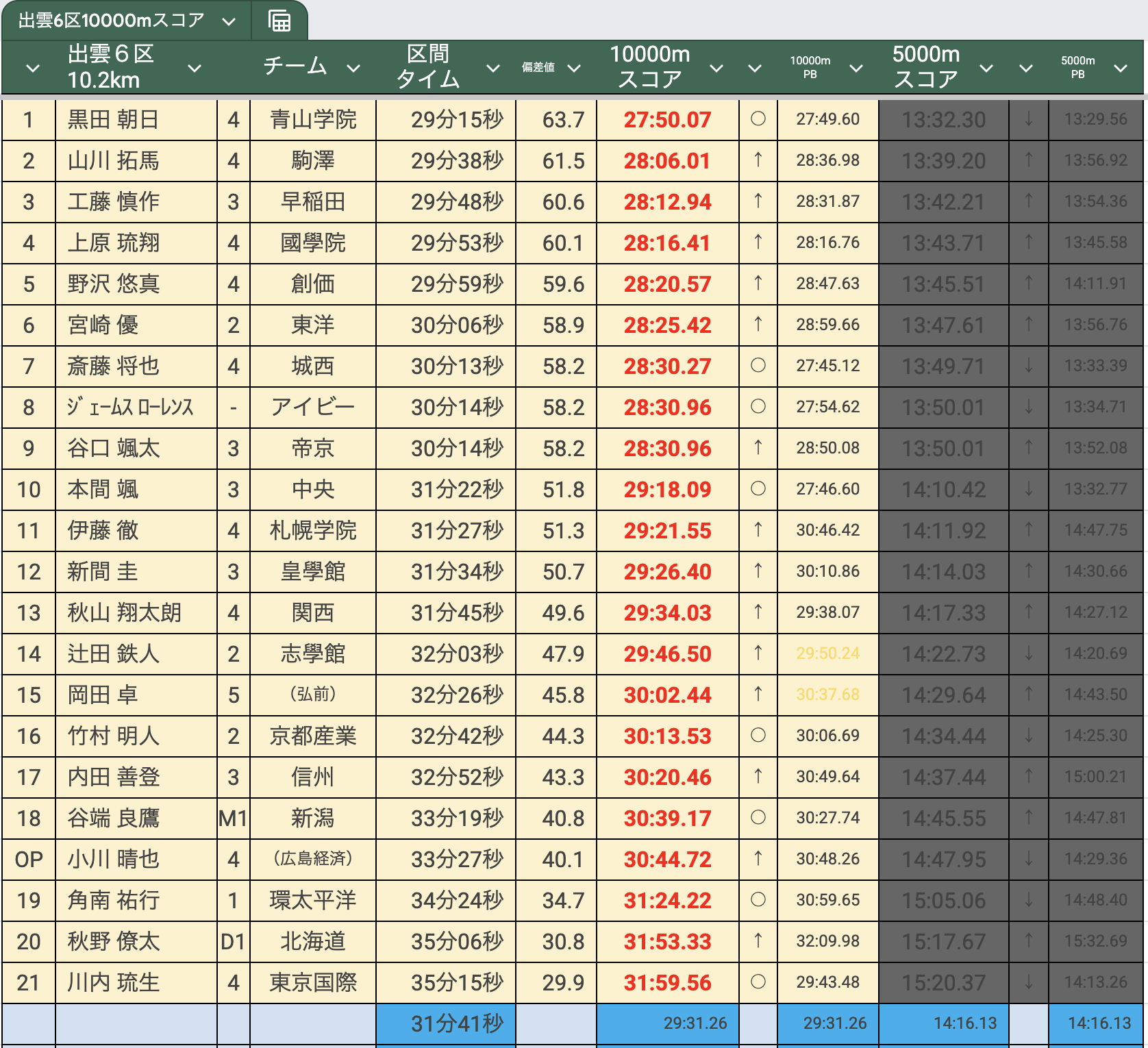Select the circle mark in 黒田 朝日 row
Viewport: 1148px width, 1048px height.
pyautogui.click(x=758, y=119)
